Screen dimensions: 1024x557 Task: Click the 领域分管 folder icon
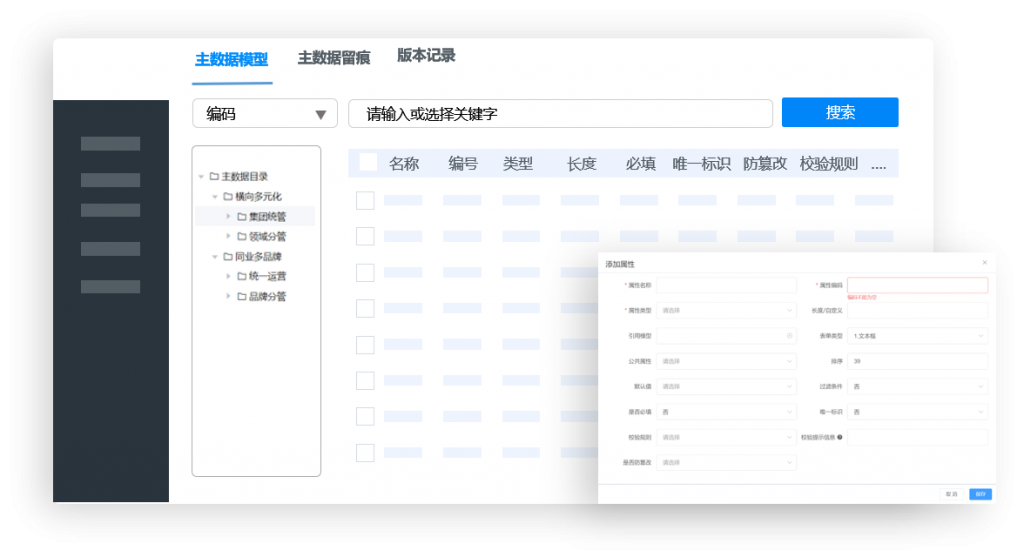point(241,237)
